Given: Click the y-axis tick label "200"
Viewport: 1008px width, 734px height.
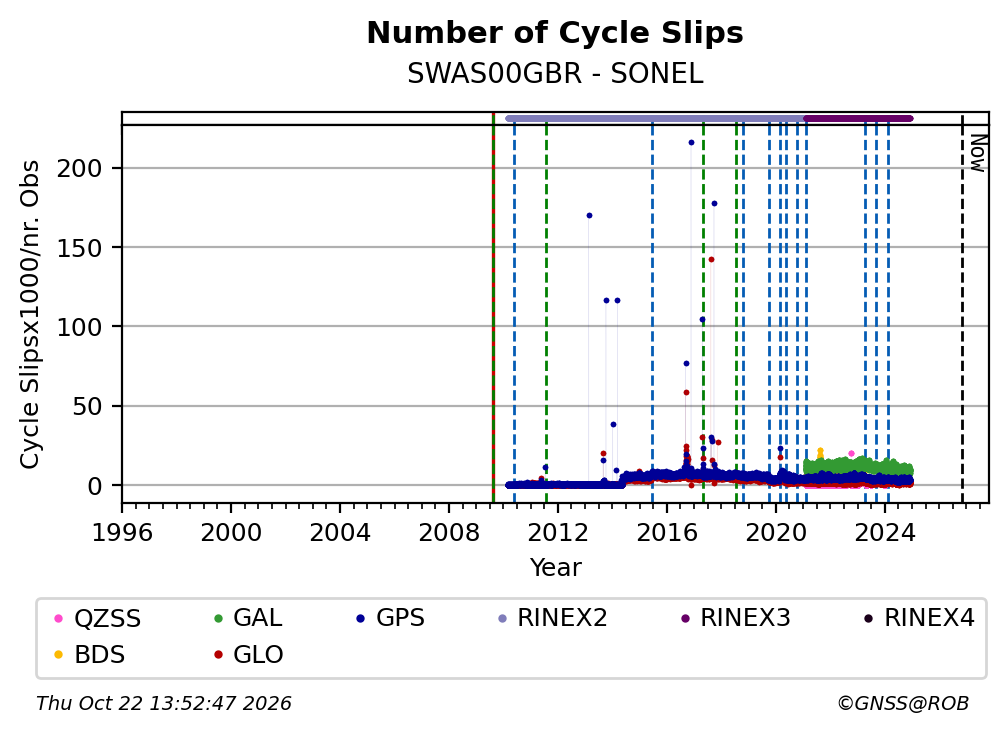Looking at the screenshot, I should (x=79, y=168).
